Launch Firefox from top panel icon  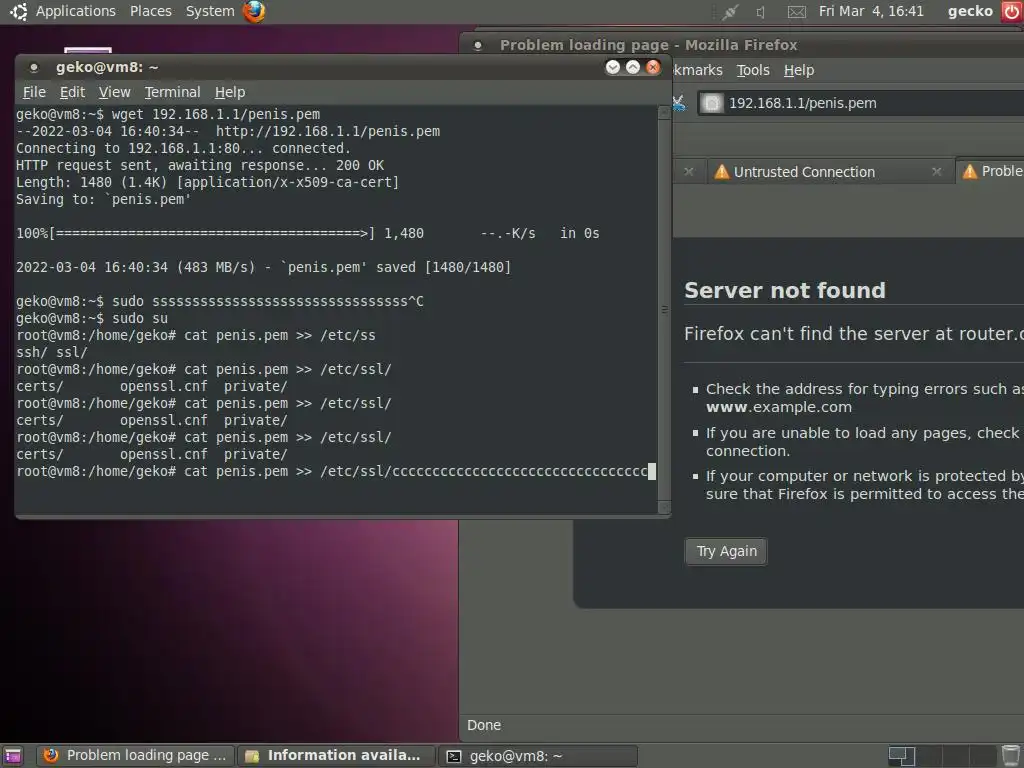click(x=254, y=11)
